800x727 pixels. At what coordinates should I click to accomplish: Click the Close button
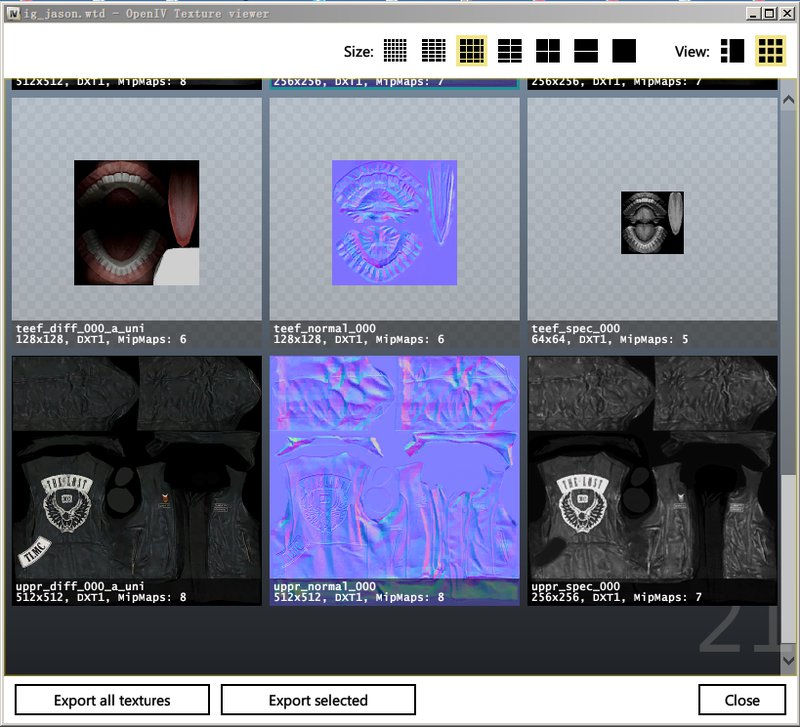(x=742, y=700)
